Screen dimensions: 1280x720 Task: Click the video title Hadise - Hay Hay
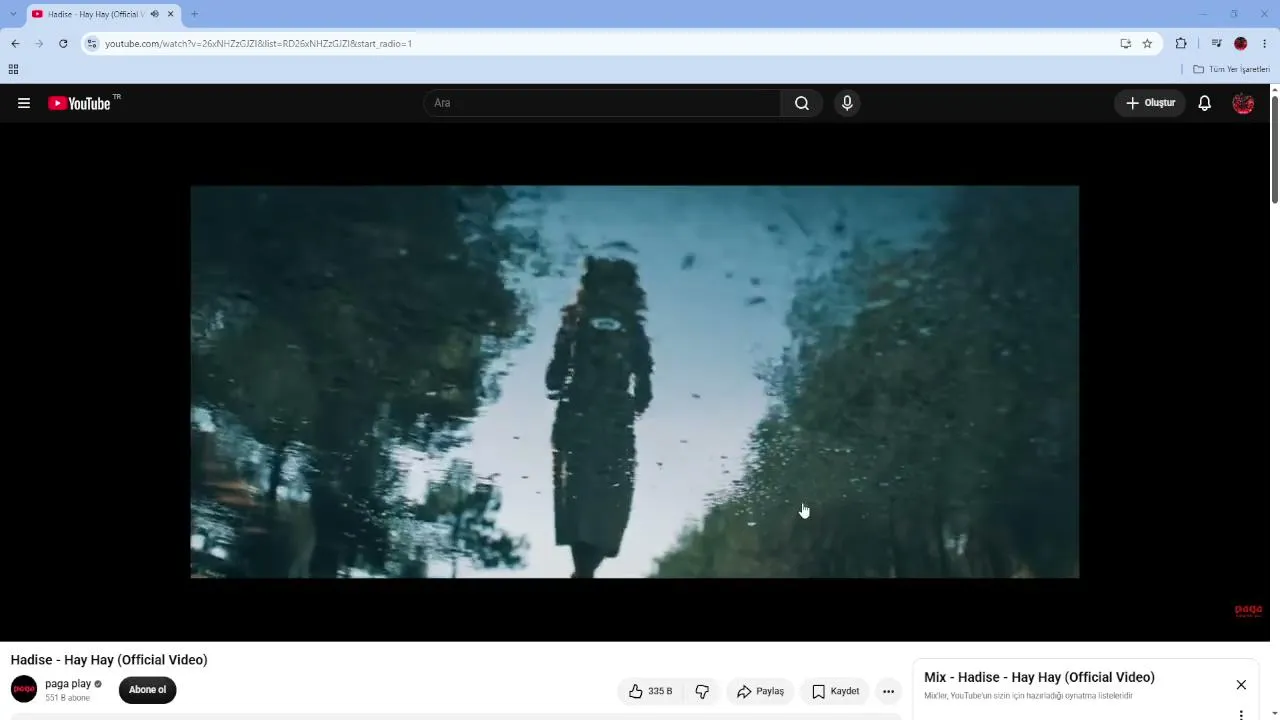click(109, 660)
